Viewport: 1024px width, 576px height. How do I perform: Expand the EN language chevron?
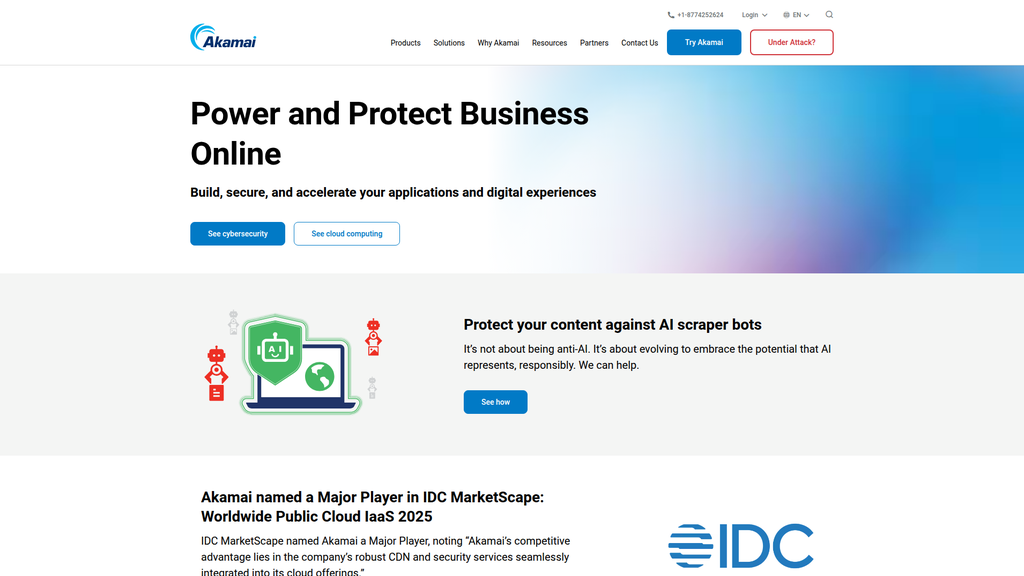(807, 15)
